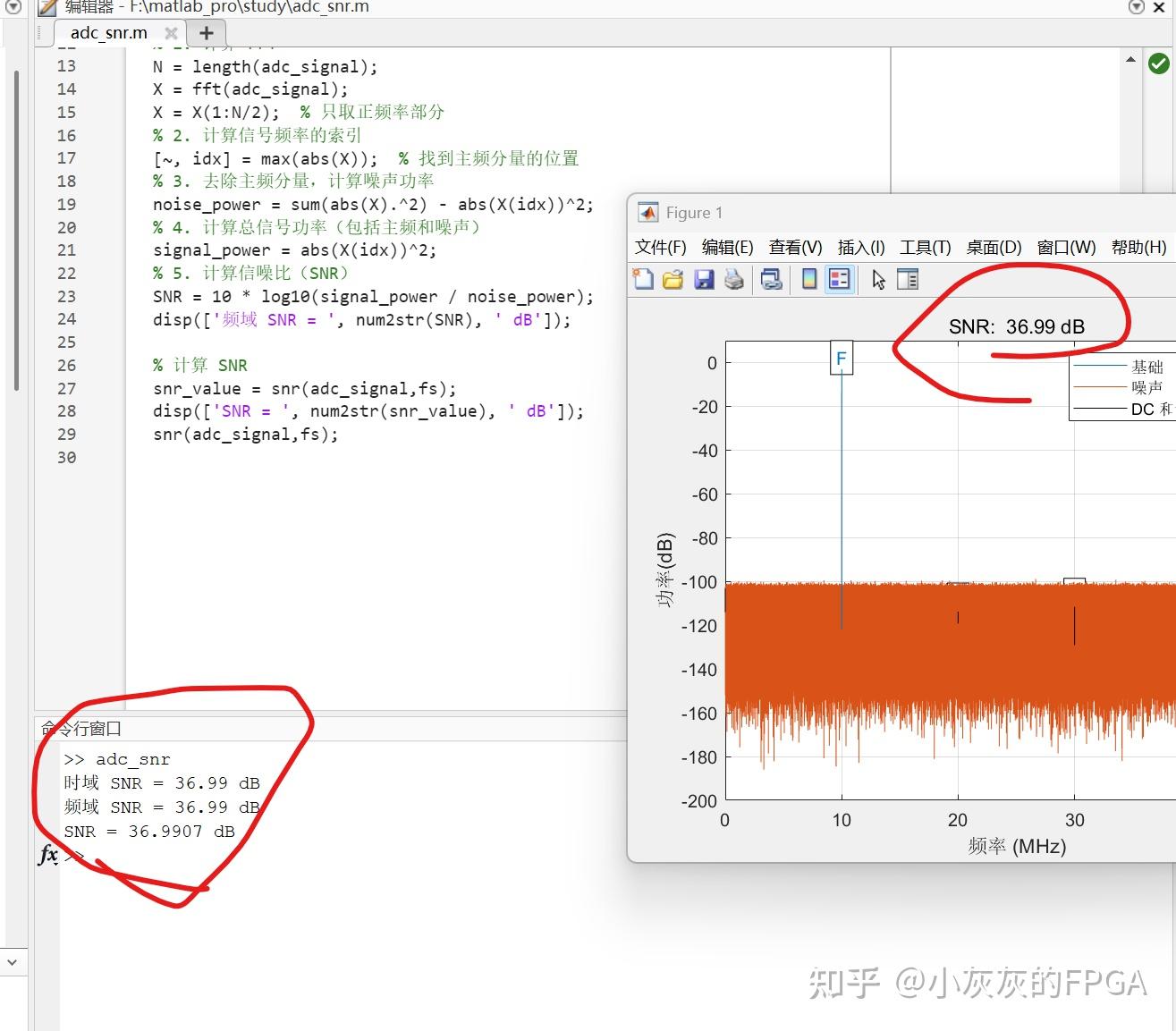Click the '频域 SNR = 36.99 dB' output line
1176x1031 pixels.
[162, 807]
